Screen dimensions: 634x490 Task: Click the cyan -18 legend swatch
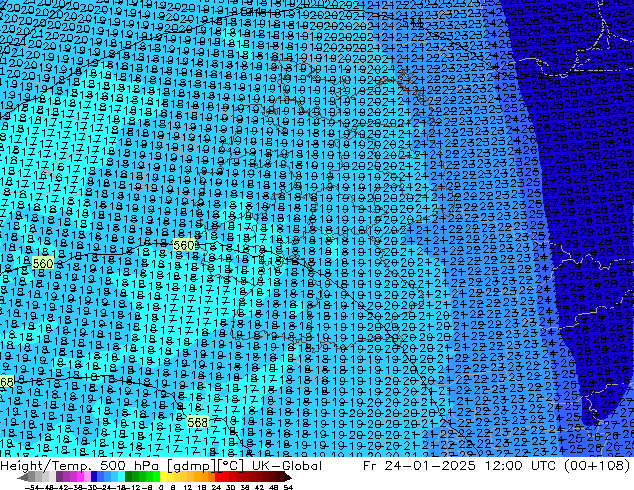[x=122, y=477]
